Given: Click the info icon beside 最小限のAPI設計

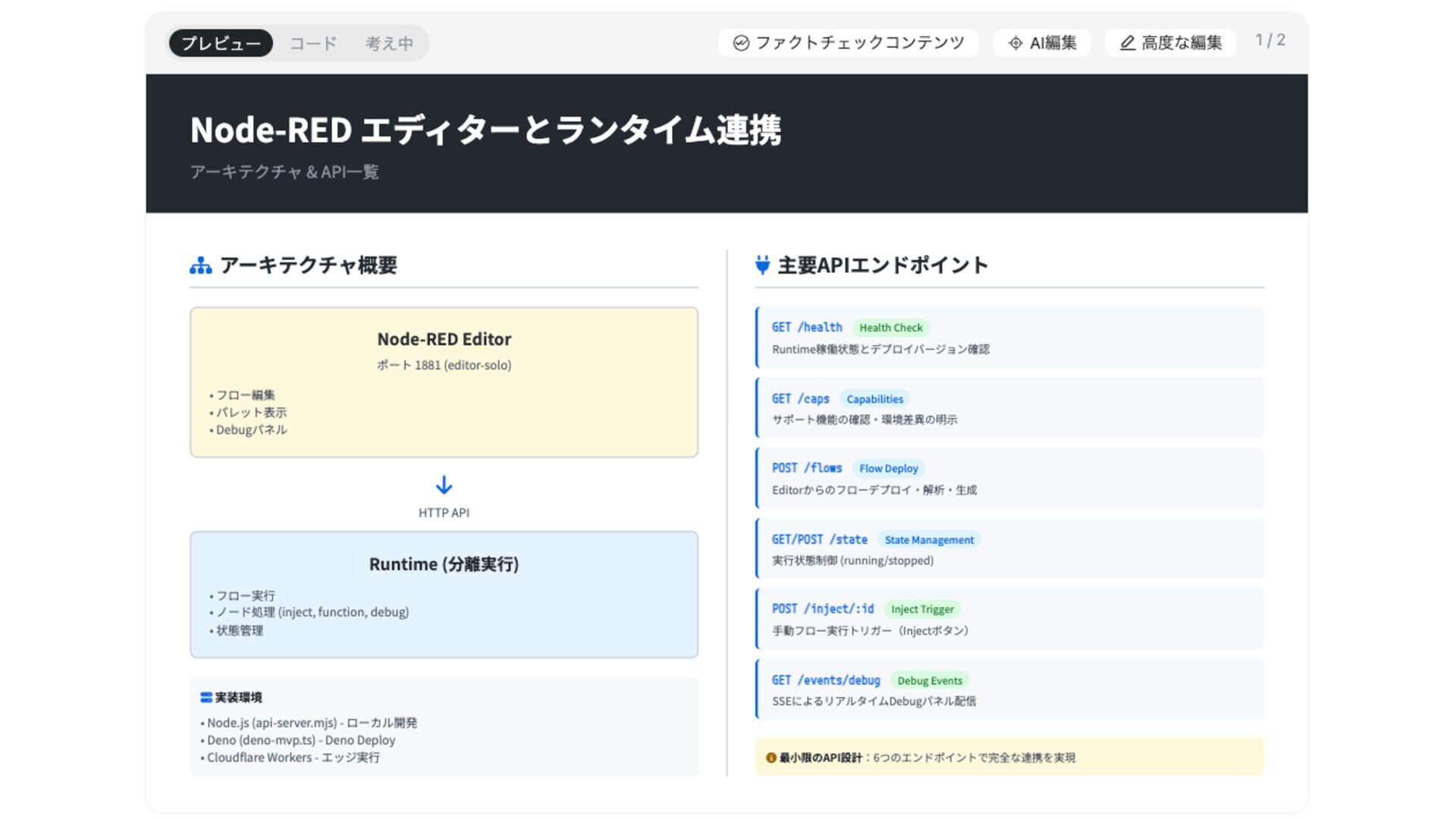Looking at the screenshot, I should (x=770, y=758).
